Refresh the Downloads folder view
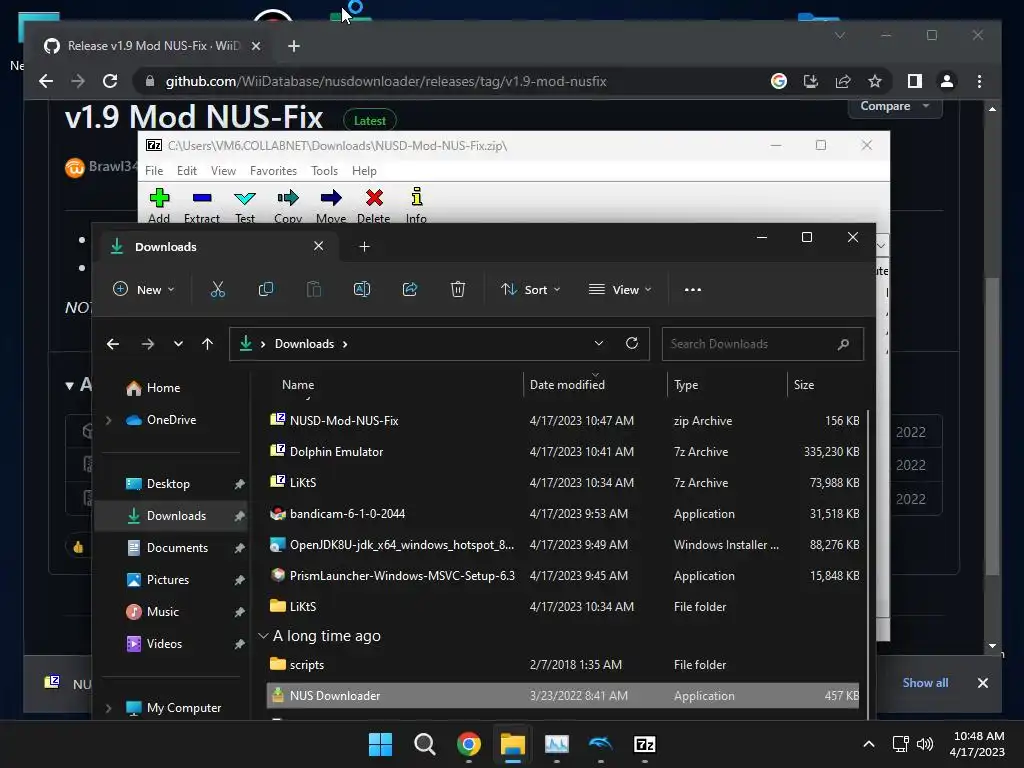Viewport: 1024px width, 768px height. (632, 344)
